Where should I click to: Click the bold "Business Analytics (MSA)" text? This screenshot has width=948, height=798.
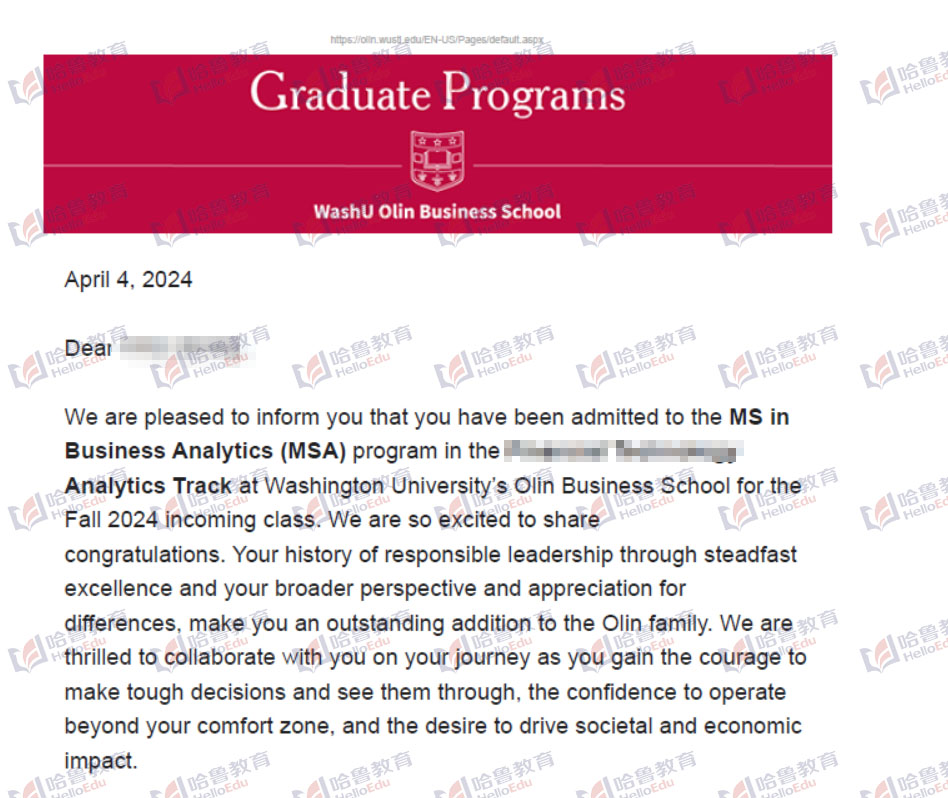(205, 451)
